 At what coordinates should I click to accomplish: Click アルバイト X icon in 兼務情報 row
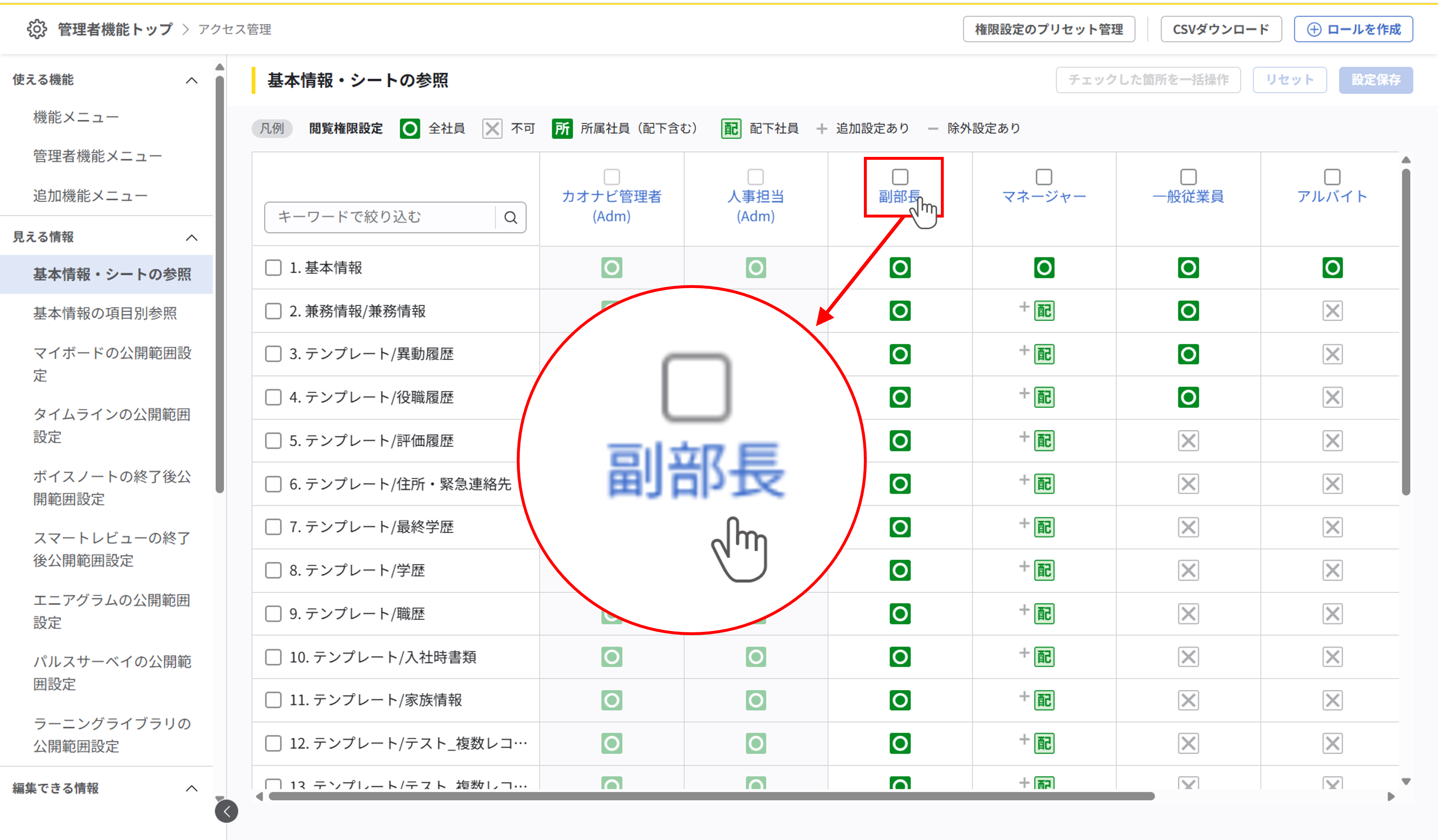click(x=1332, y=311)
